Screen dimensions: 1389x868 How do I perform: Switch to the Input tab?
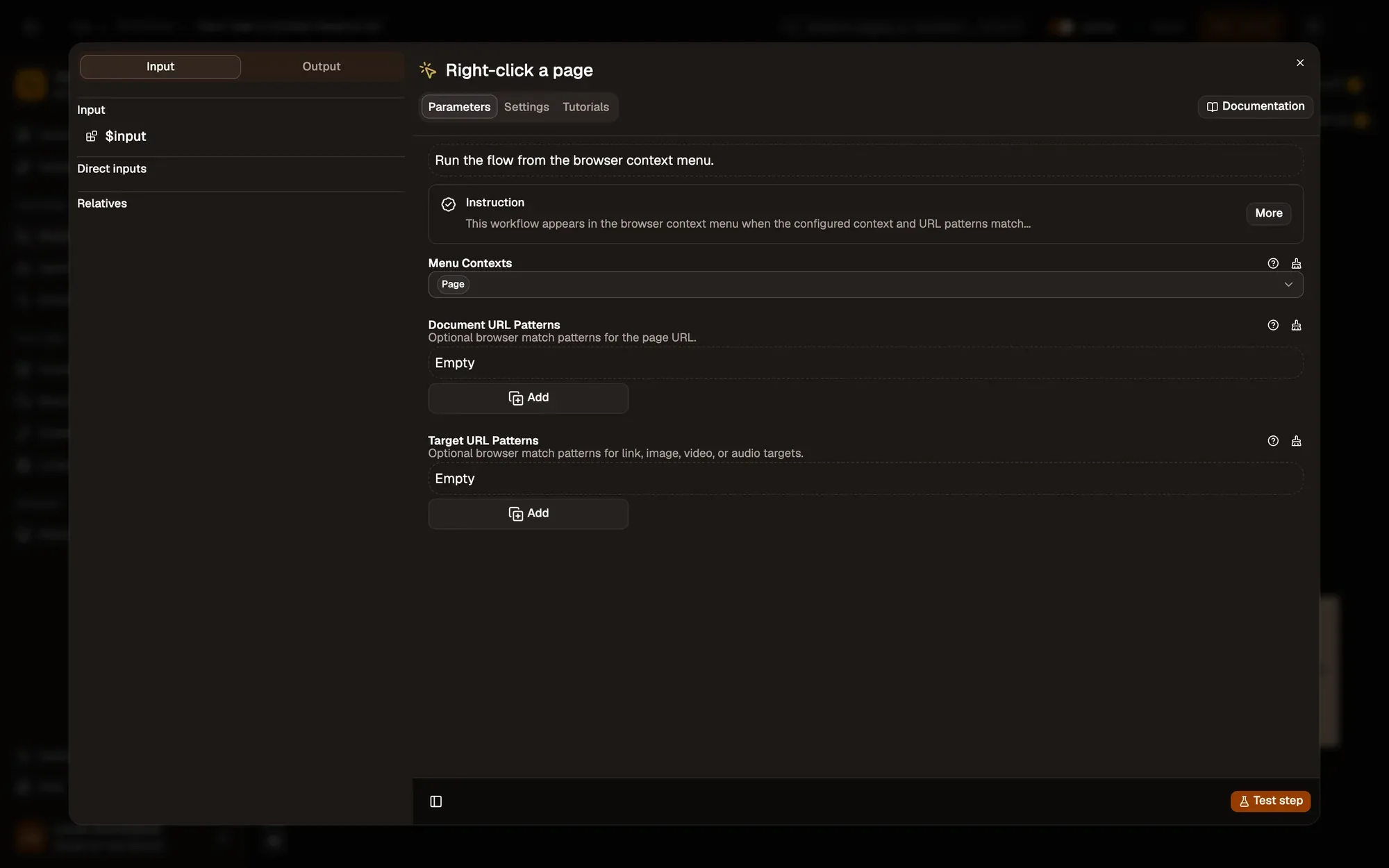coord(160,67)
